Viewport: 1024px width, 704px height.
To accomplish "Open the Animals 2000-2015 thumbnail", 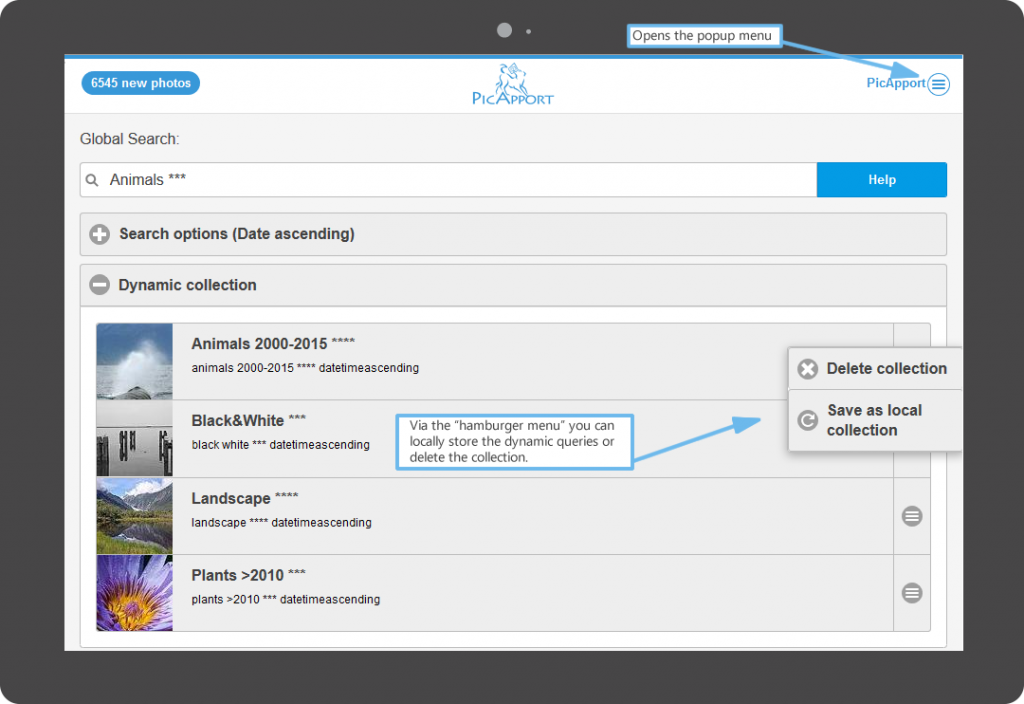I will (135, 361).
